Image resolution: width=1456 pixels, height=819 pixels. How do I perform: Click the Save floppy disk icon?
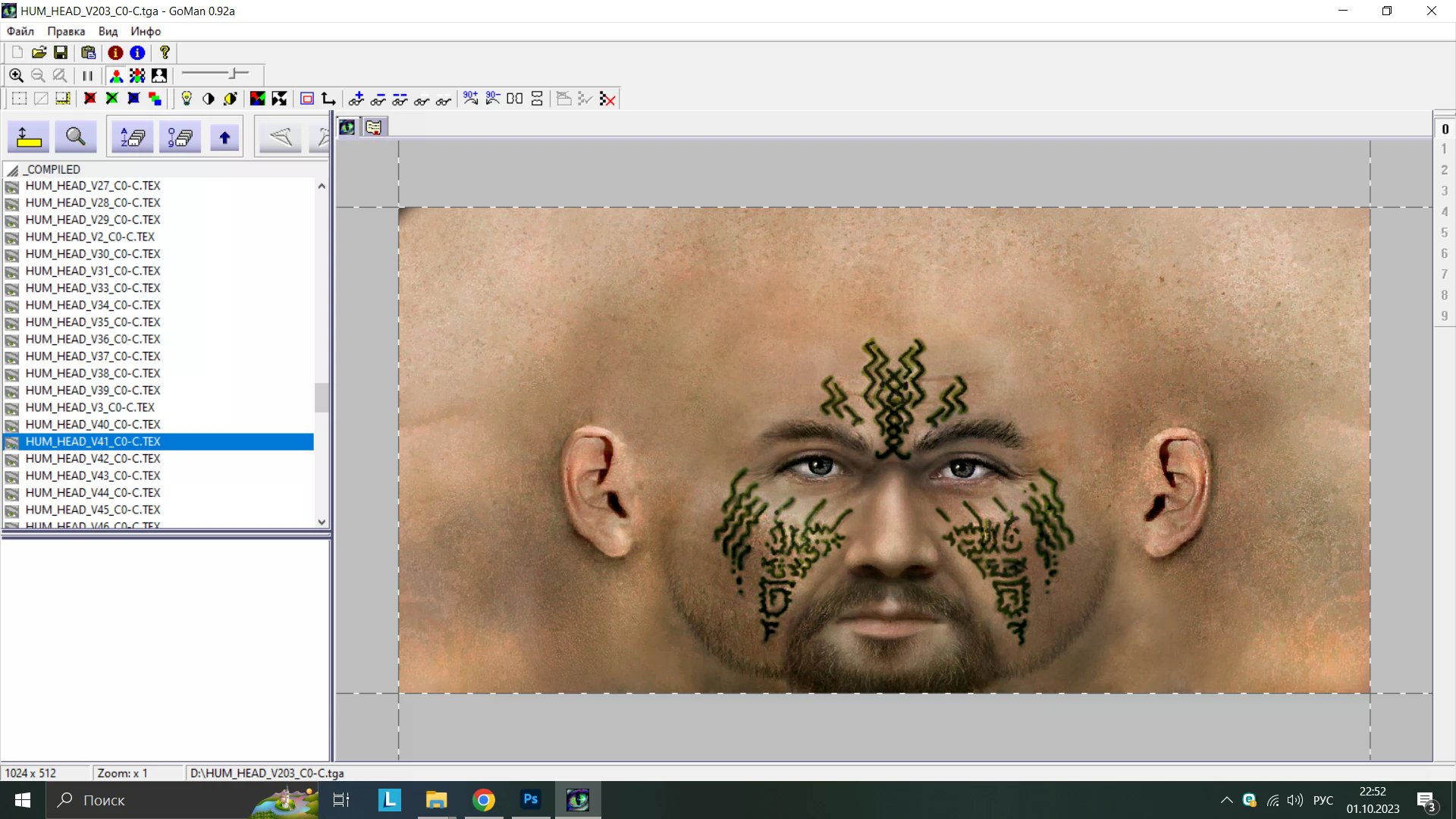[x=61, y=52]
